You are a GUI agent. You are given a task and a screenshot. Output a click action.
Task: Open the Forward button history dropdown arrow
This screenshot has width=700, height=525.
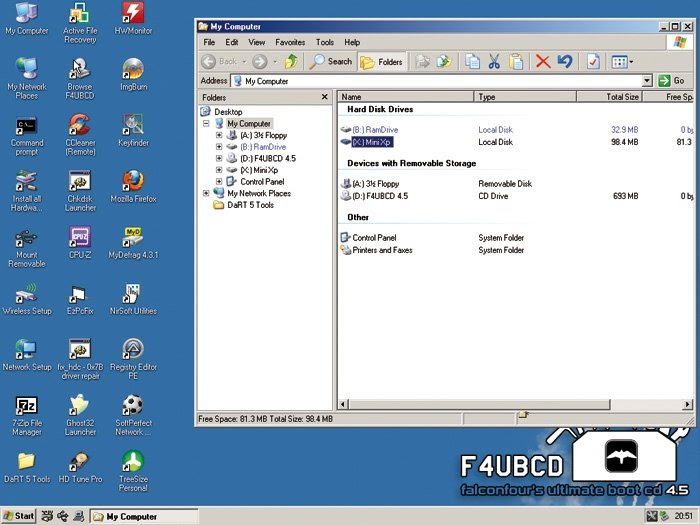click(x=275, y=62)
